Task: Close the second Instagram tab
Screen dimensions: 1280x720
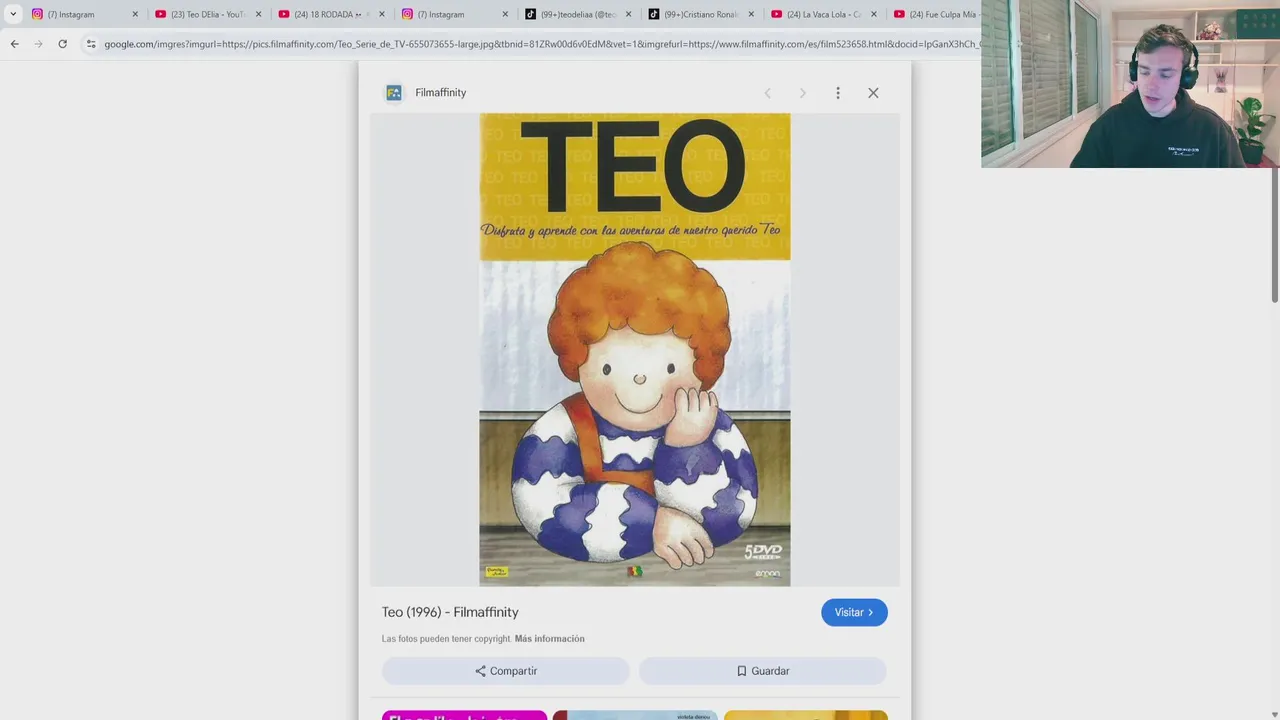Action: pos(505,14)
